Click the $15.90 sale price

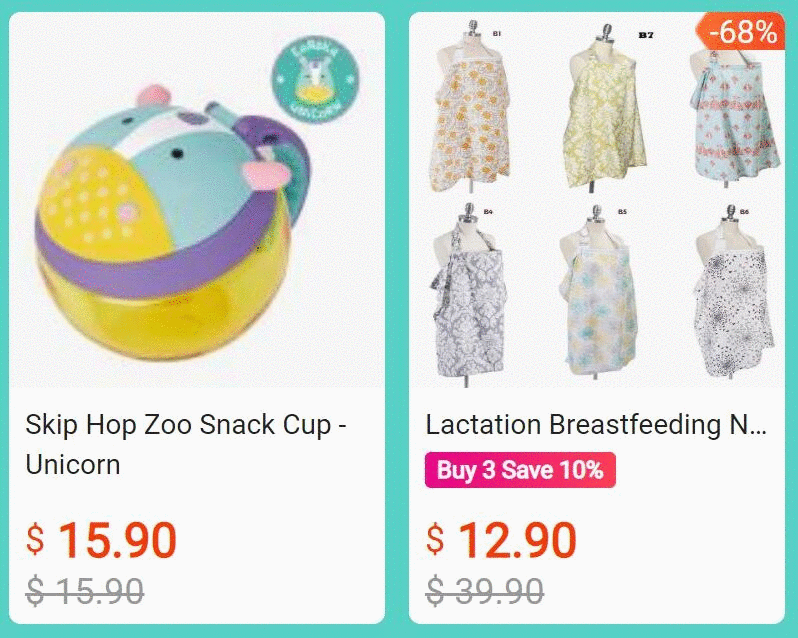coord(101,540)
